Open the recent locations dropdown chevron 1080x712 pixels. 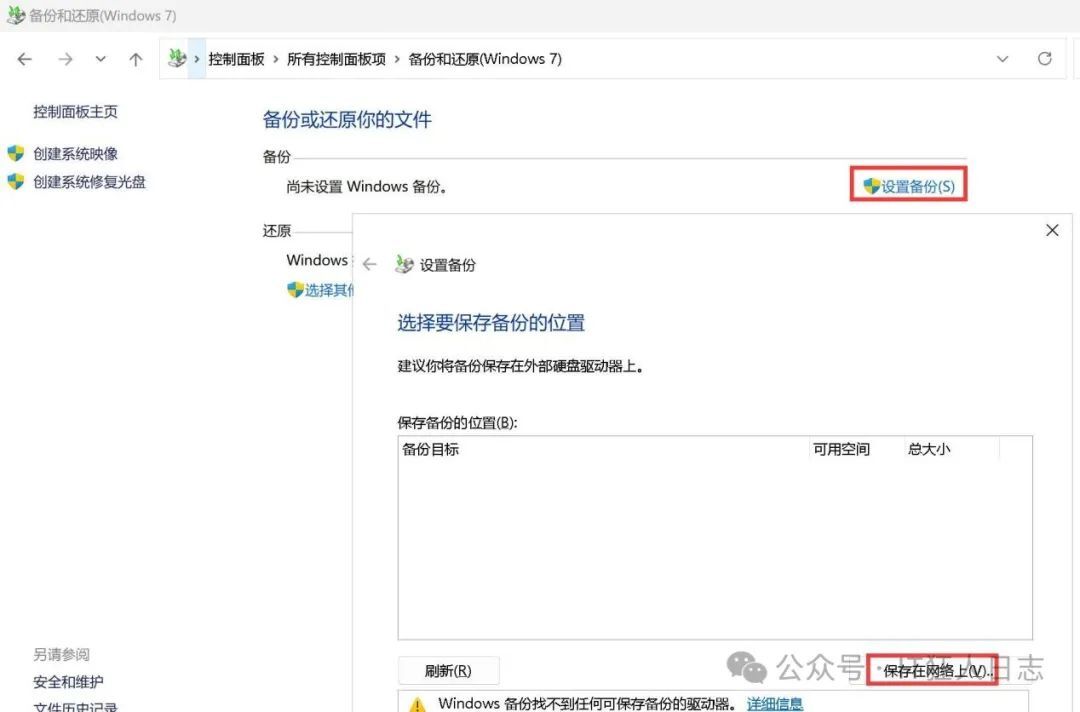pyautogui.click(x=101, y=59)
